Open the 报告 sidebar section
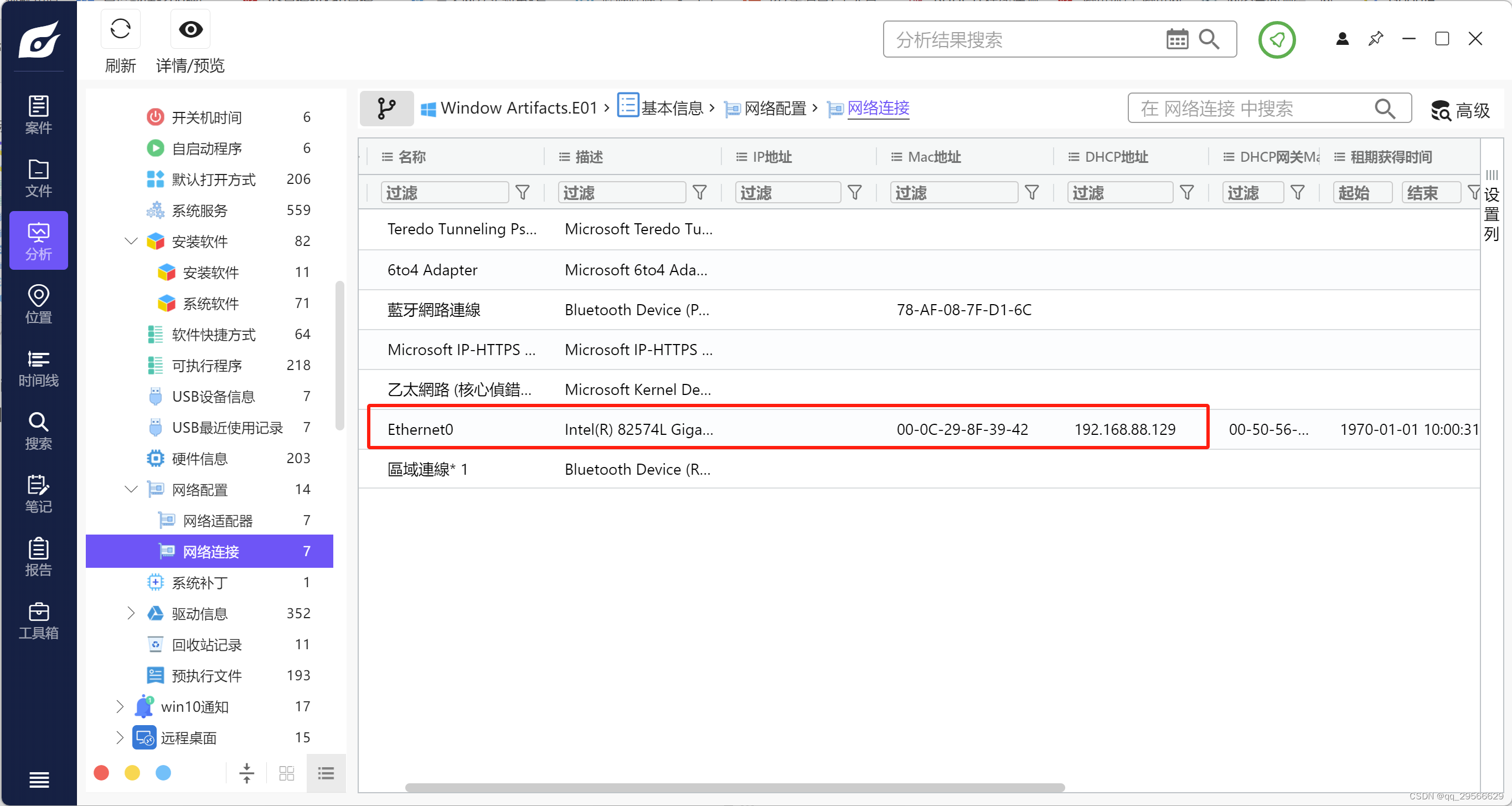The height and width of the screenshot is (806, 1512). point(39,557)
